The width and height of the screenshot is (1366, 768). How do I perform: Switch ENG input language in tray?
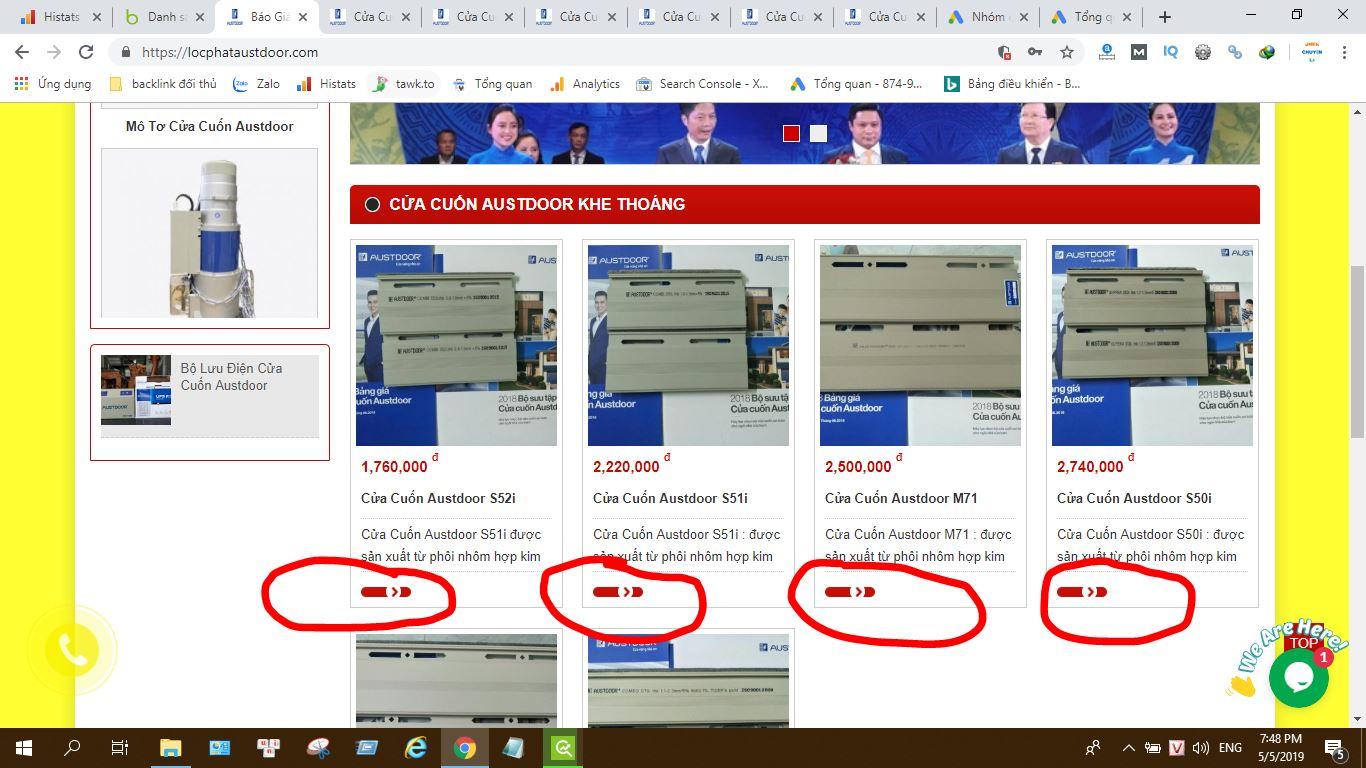pyautogui.click(x=1230, y=748)
